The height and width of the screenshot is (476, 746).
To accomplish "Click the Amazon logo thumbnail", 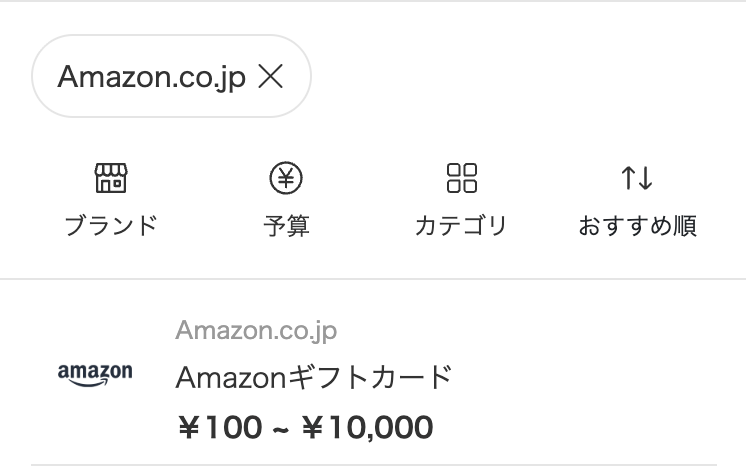I will click(95, 374).
